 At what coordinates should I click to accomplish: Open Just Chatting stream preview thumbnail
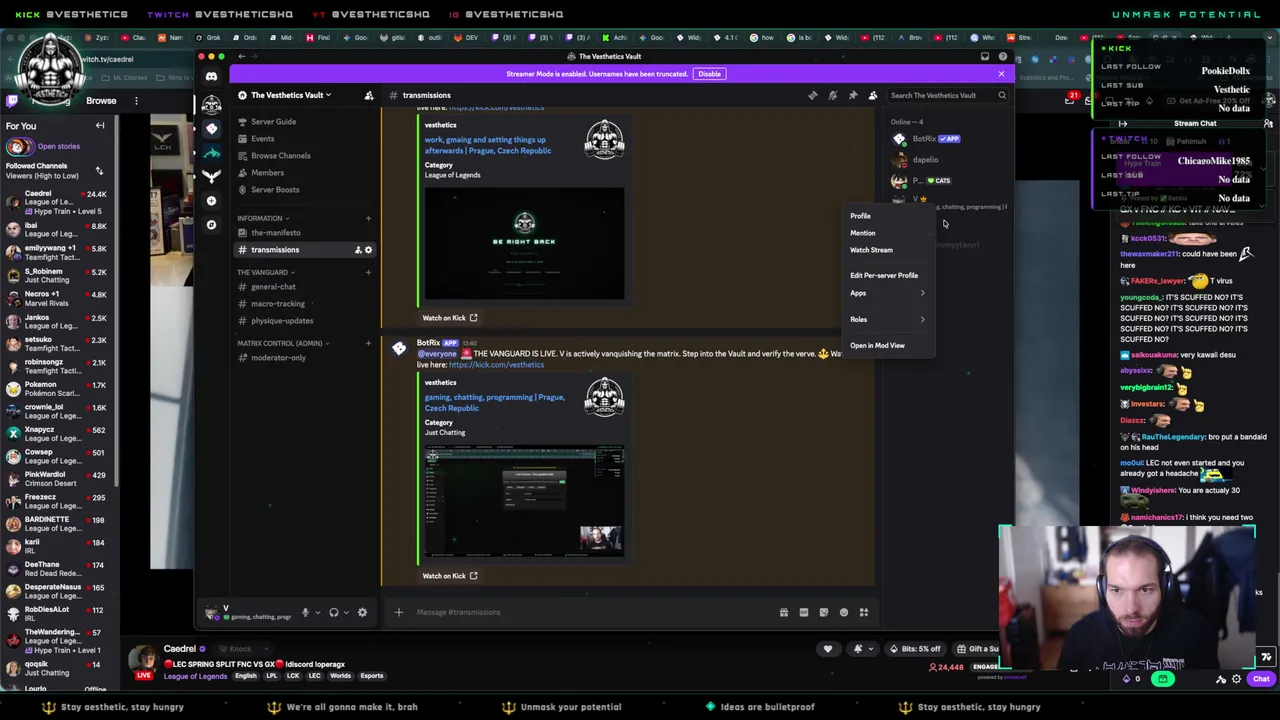[524, 502]
